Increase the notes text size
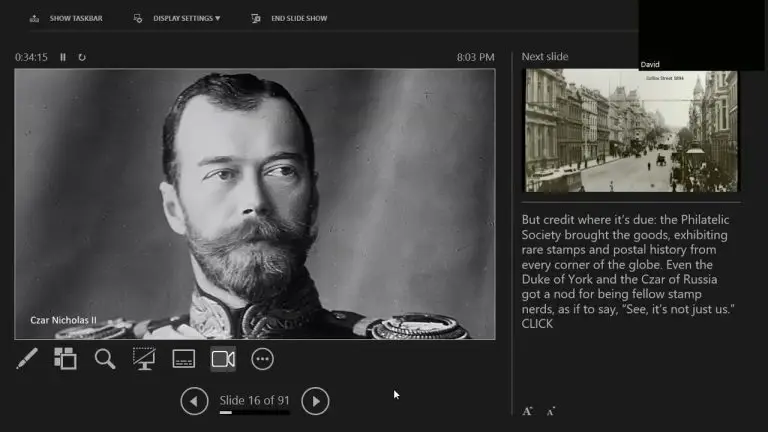 [x=527, y=410]
